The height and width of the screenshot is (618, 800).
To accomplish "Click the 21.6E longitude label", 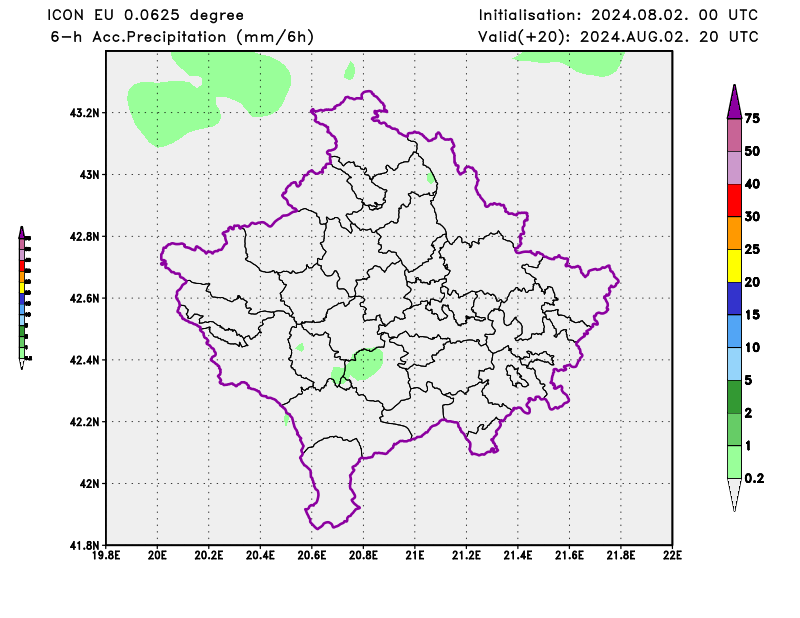I will tap(569, 555).
